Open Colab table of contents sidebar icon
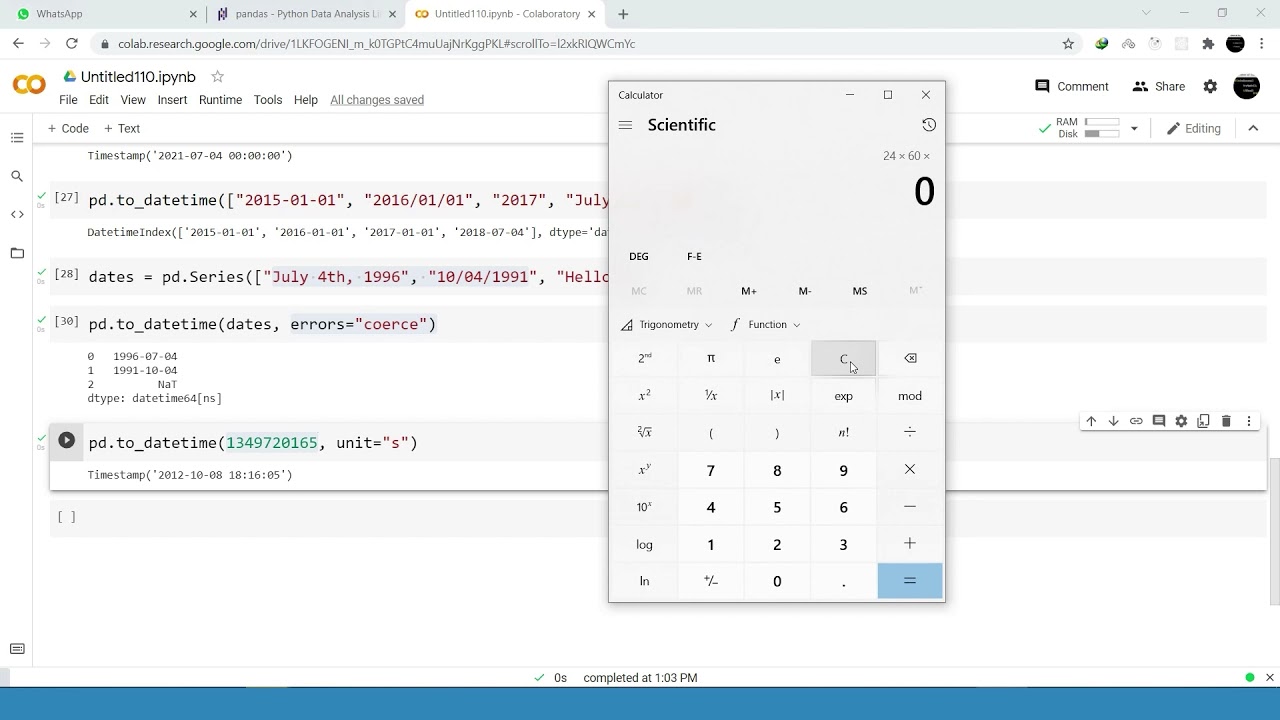1280x720 pixels. (x=17, y=138)
